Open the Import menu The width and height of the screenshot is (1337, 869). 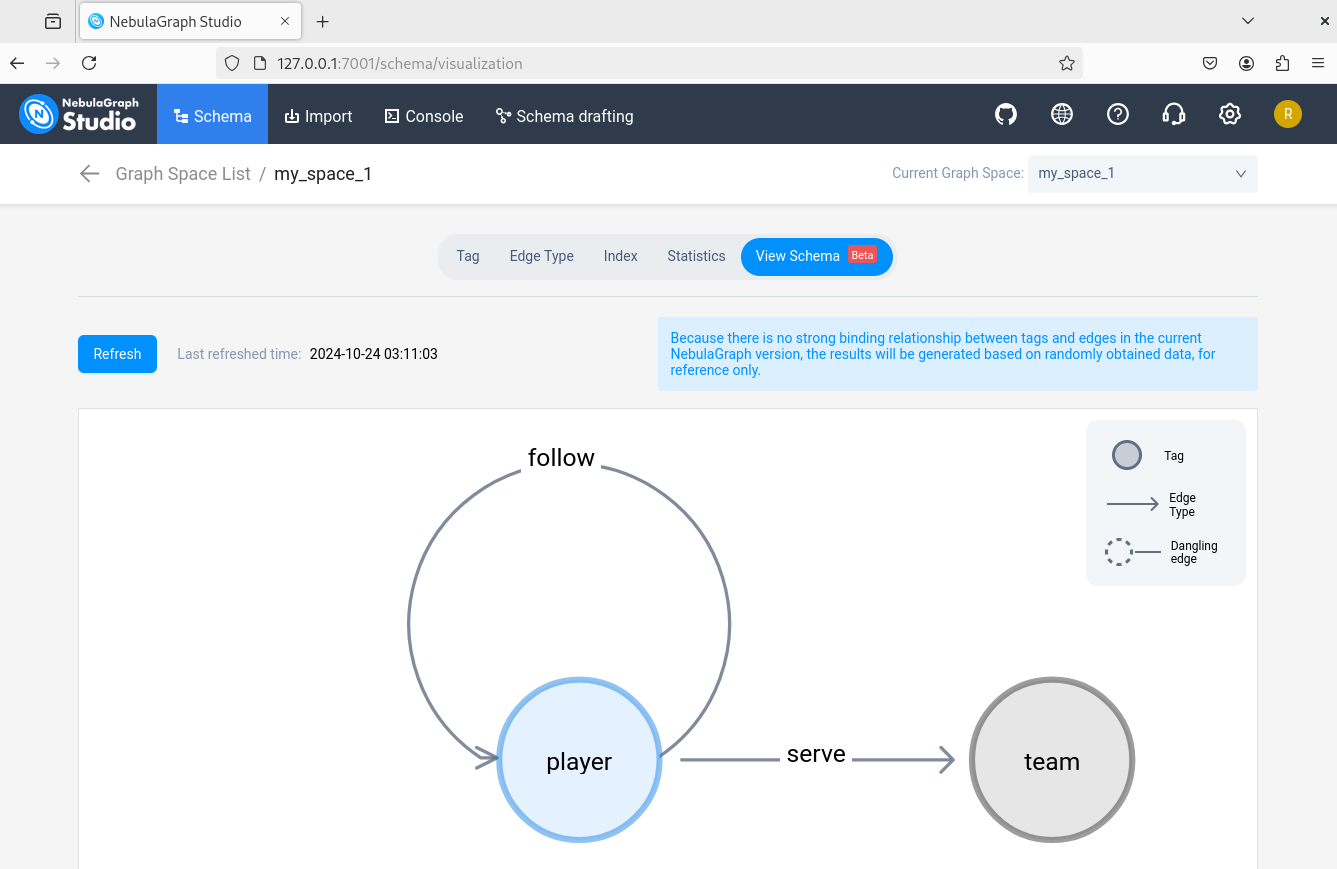click(x=318, y=116)
